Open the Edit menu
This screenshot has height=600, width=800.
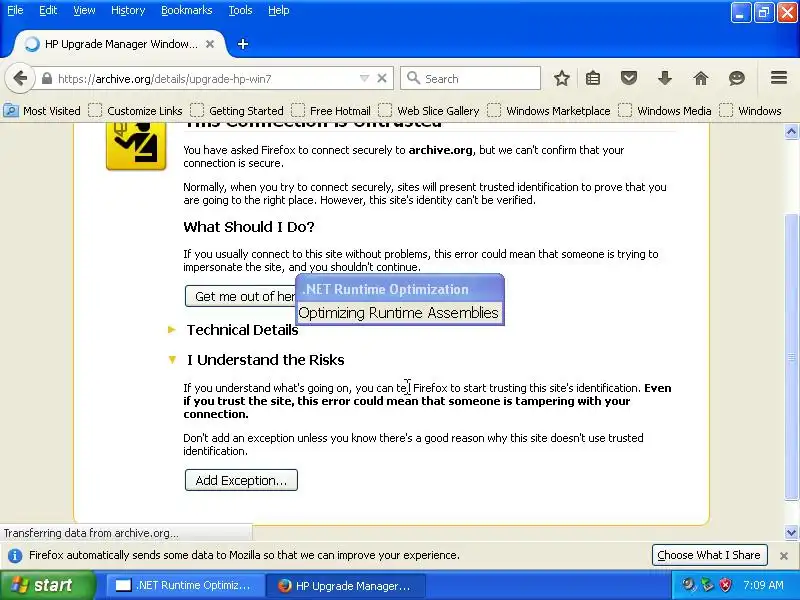pos(48,10)
